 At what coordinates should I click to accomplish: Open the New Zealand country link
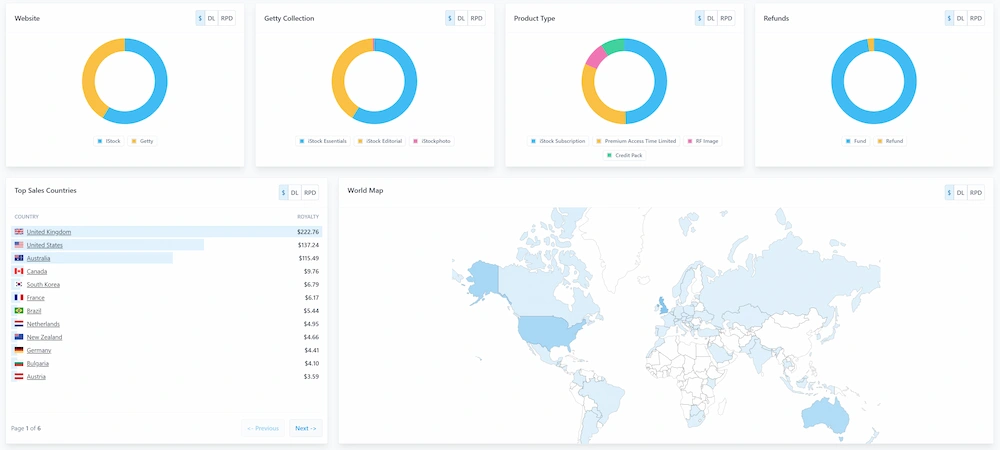(x=43, y=337)
